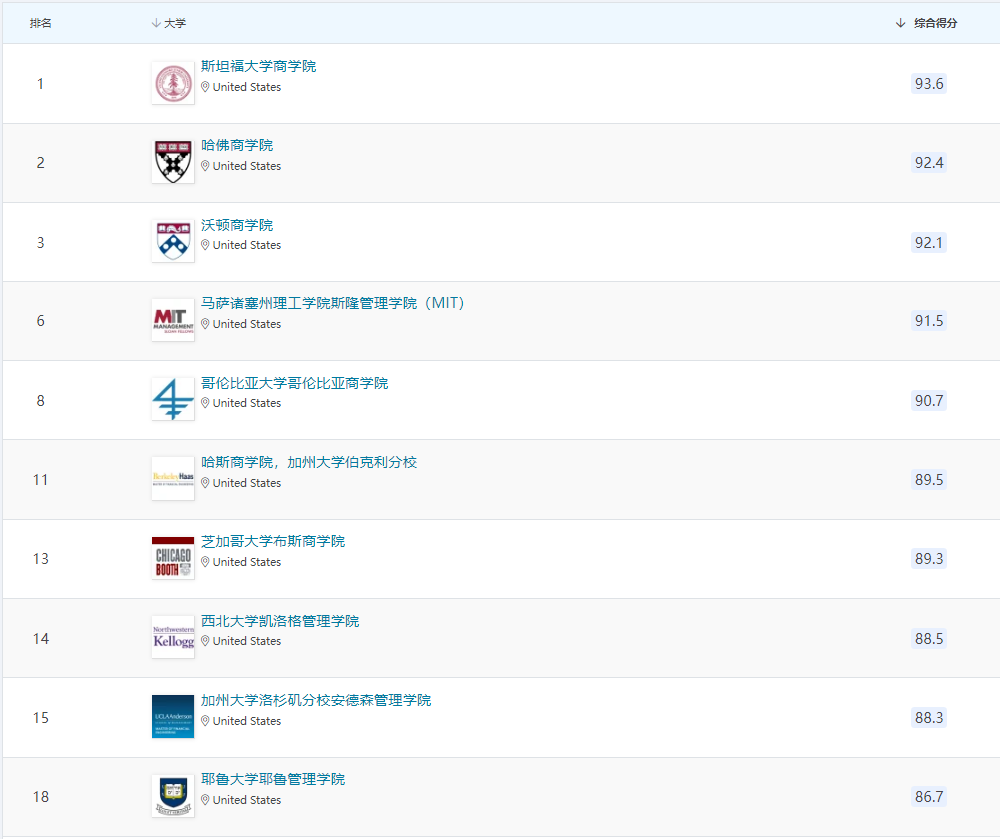Click the 排名 column header
1000x839 pixels.
(41, 22)
